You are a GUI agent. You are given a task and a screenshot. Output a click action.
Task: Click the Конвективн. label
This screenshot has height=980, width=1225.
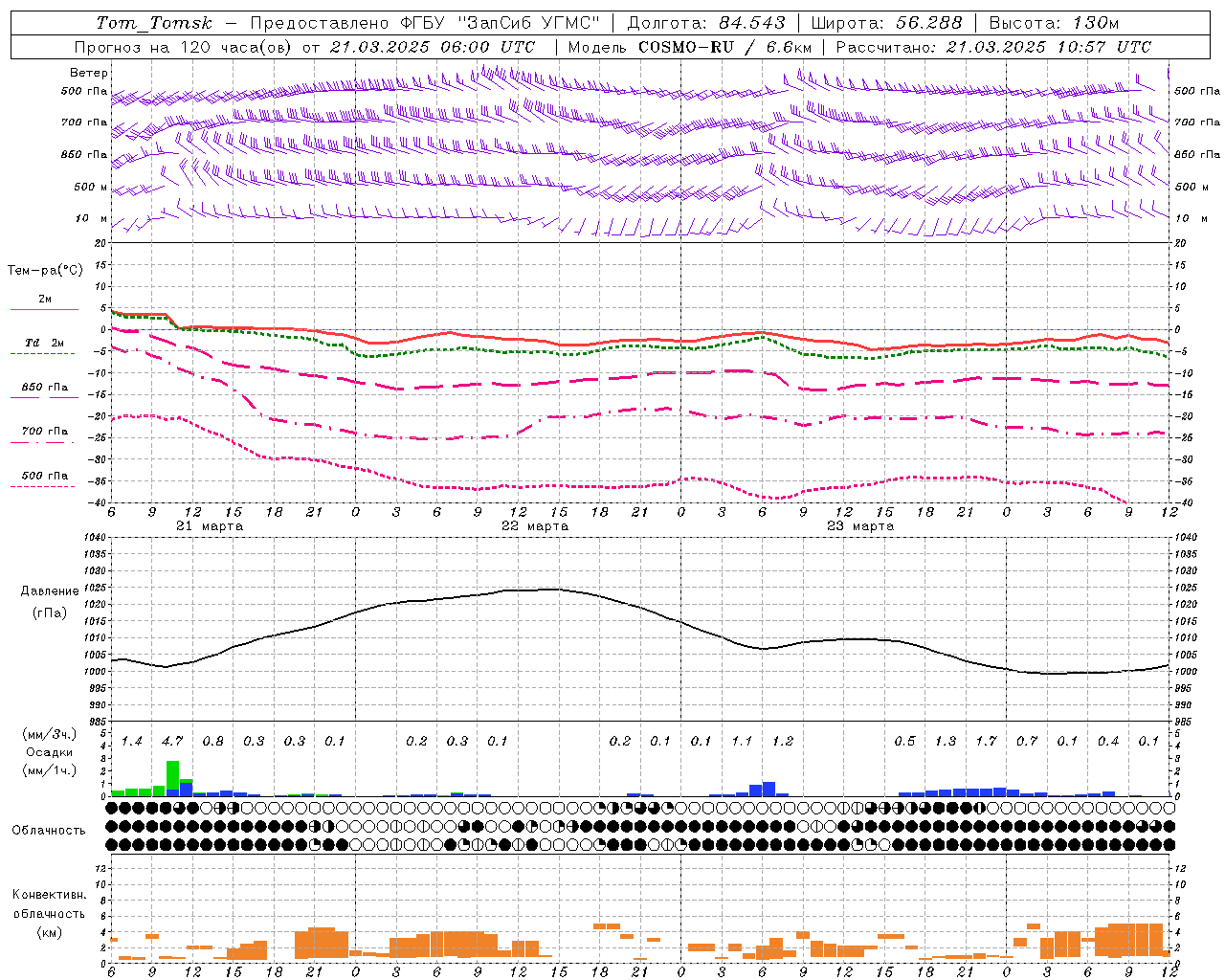[49, 894]
